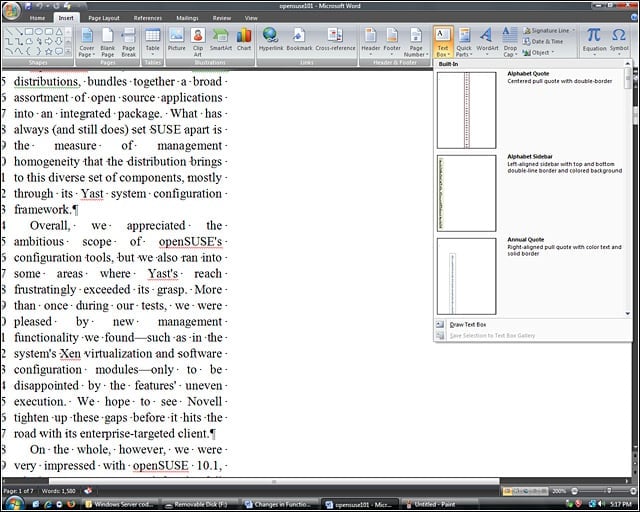Insert a Table from the ribbon
Screen dimensions: 640x512
click(152, 42)
